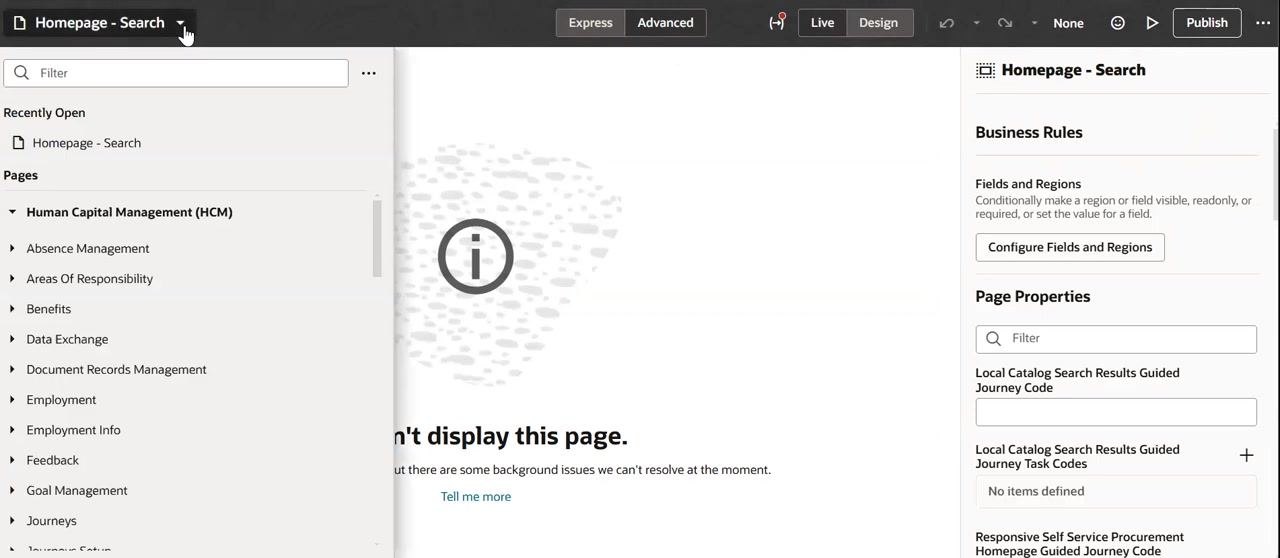Click the Tell me more link
This screenshot has height=558, width=1280.
476,496
